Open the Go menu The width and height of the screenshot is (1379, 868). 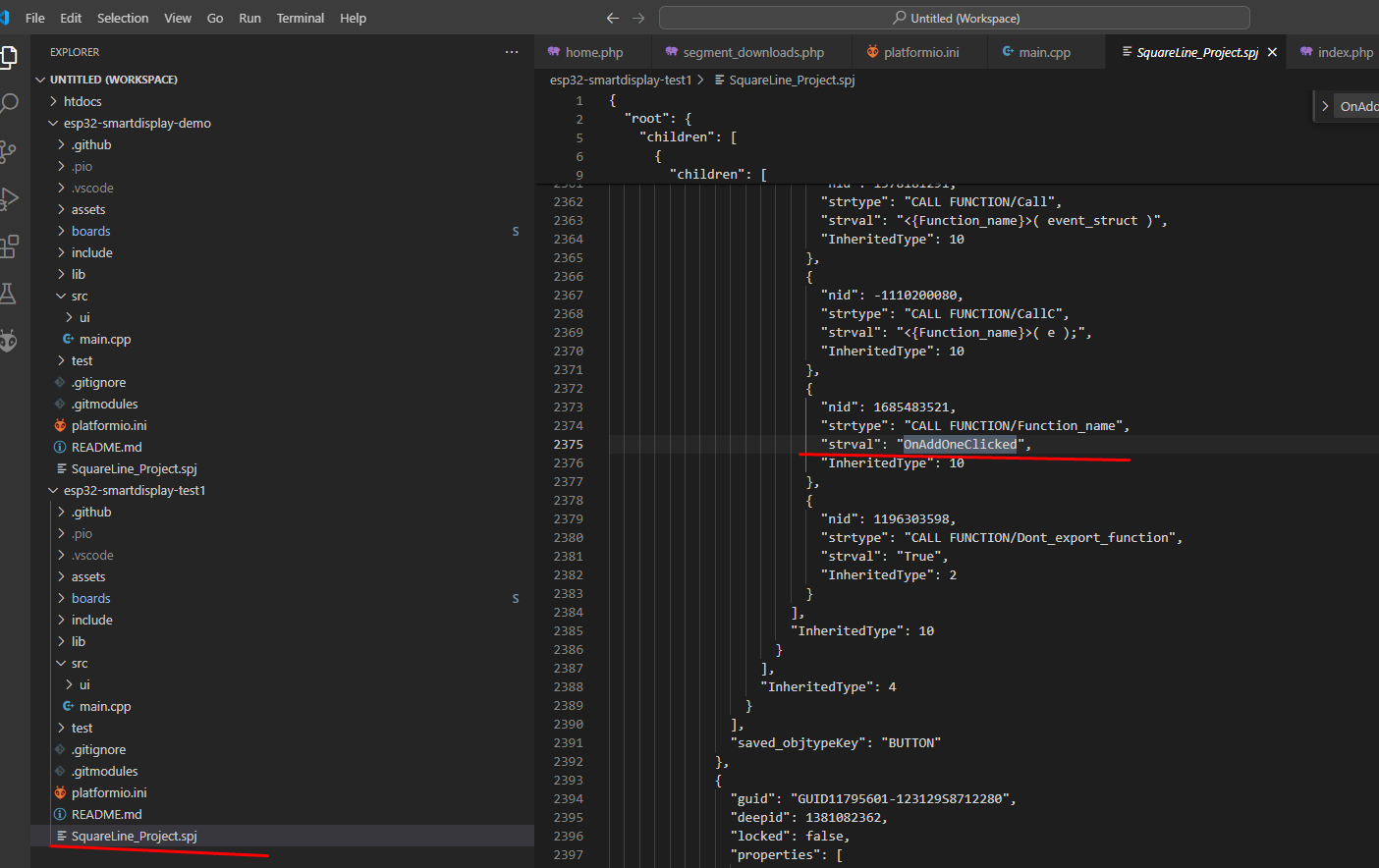coord(215,18)
